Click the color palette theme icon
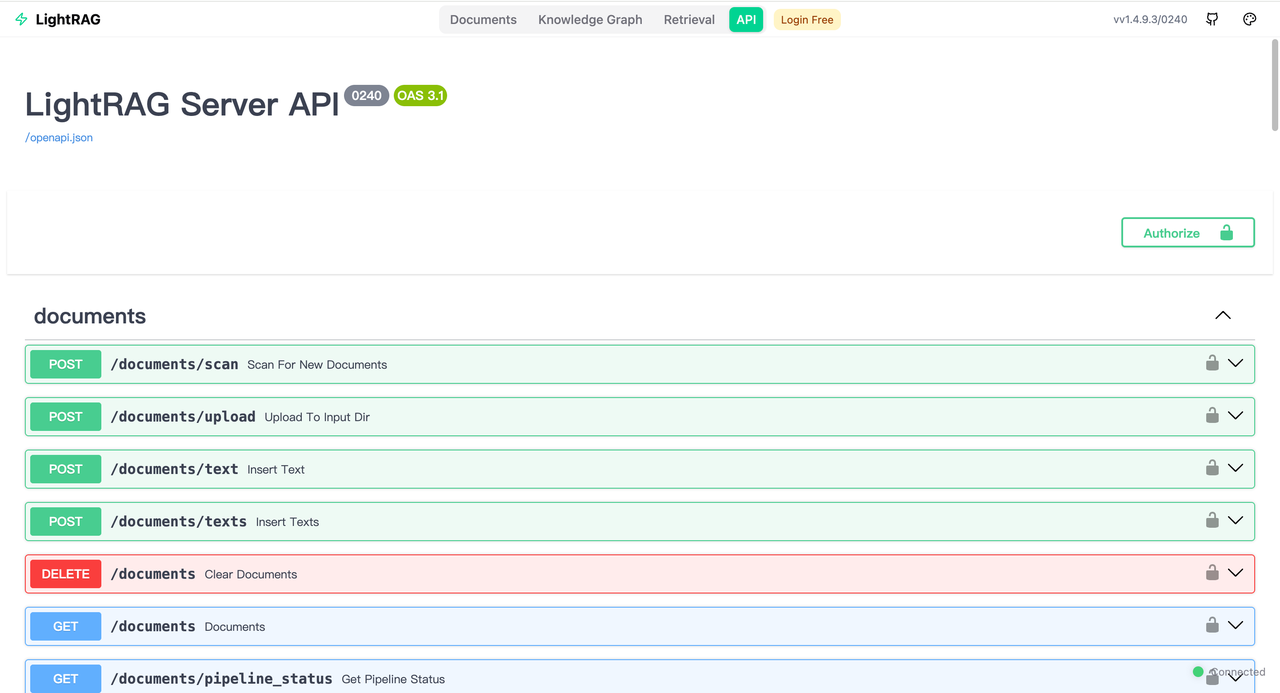This screenshot has height=693, width=1280. [x=1249, y=19]
